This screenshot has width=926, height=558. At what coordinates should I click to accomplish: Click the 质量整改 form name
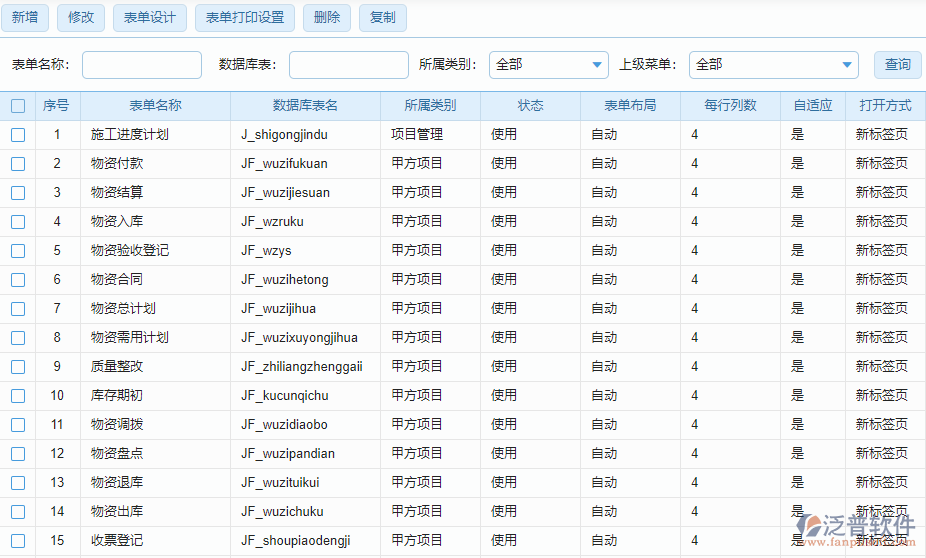click(x=117, y=367)
